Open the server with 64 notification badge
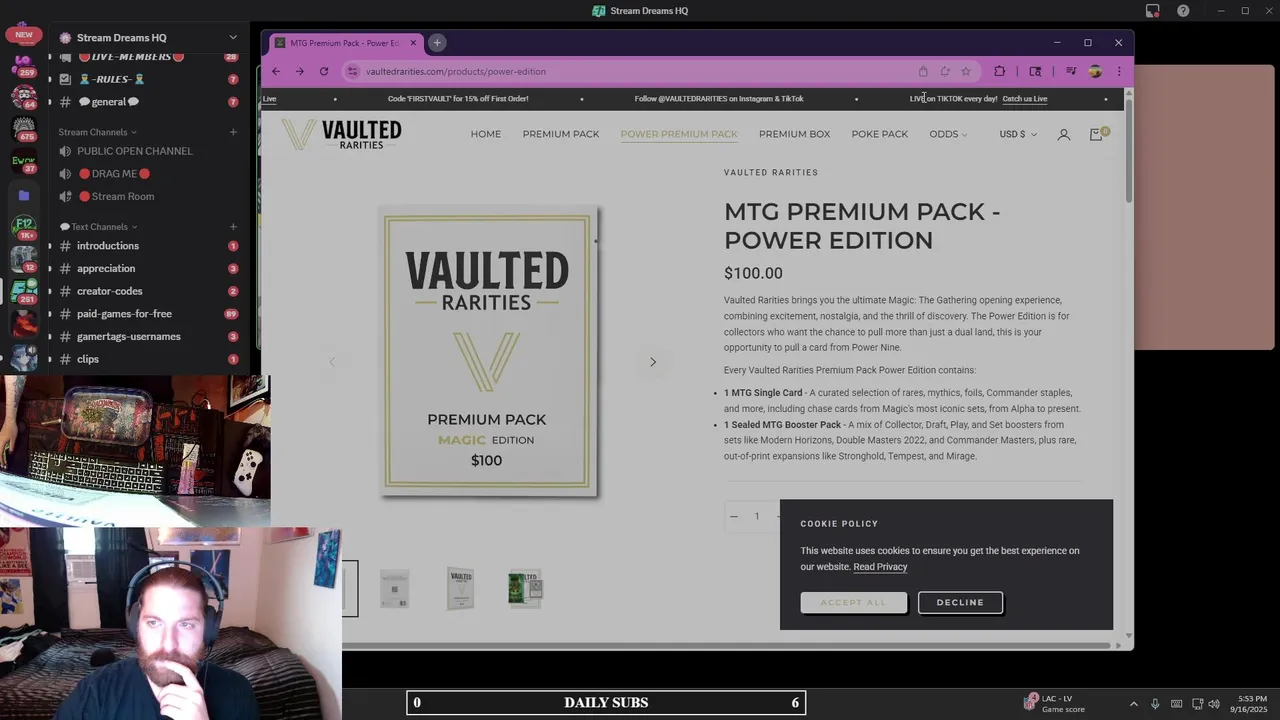This screenshot has width=1280, height=720. tap(24, 96)
